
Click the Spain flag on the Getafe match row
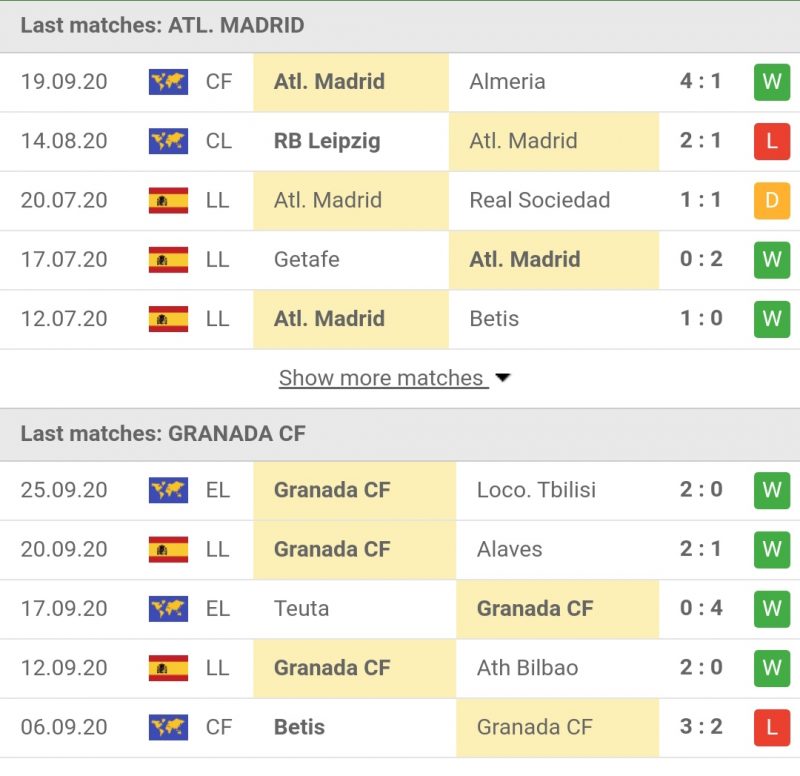(x=168, y=260)
